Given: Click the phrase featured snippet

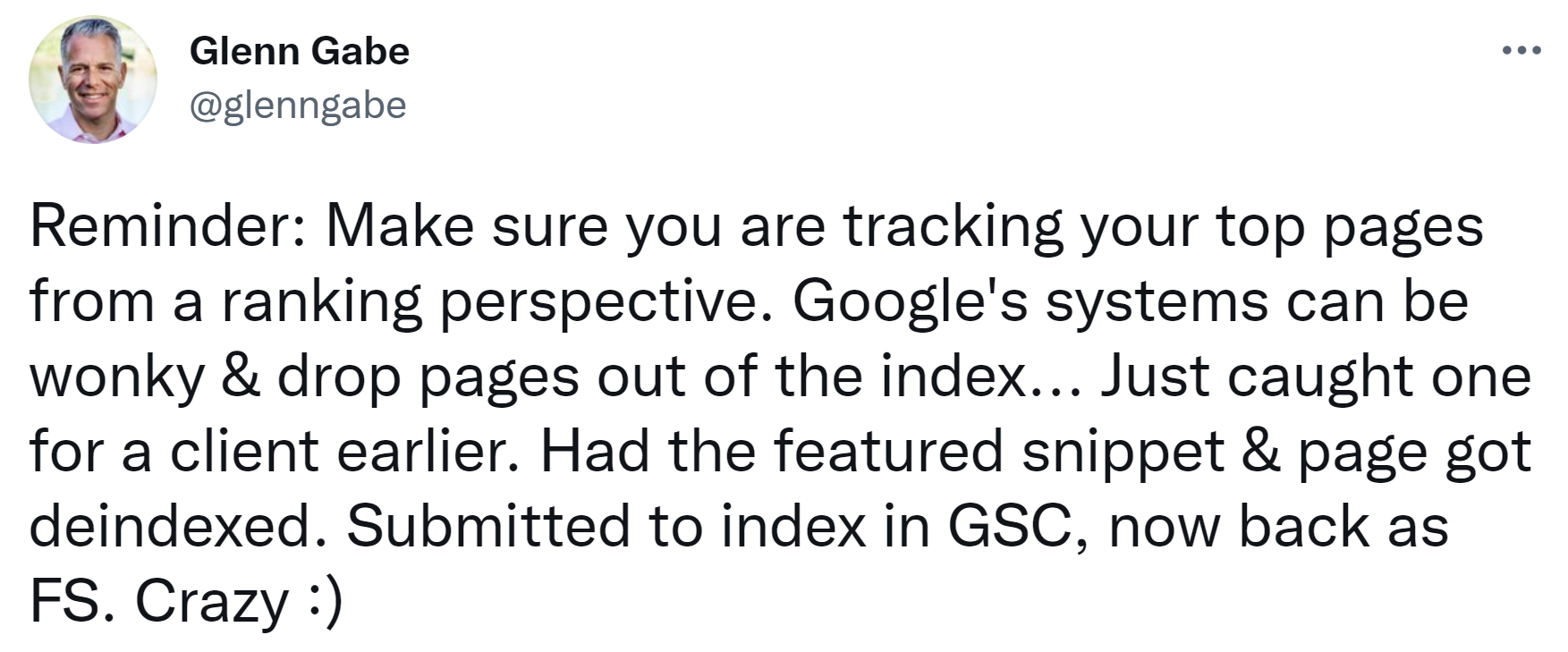Looking at the screenshot, I should click(x=1000, y=451).
